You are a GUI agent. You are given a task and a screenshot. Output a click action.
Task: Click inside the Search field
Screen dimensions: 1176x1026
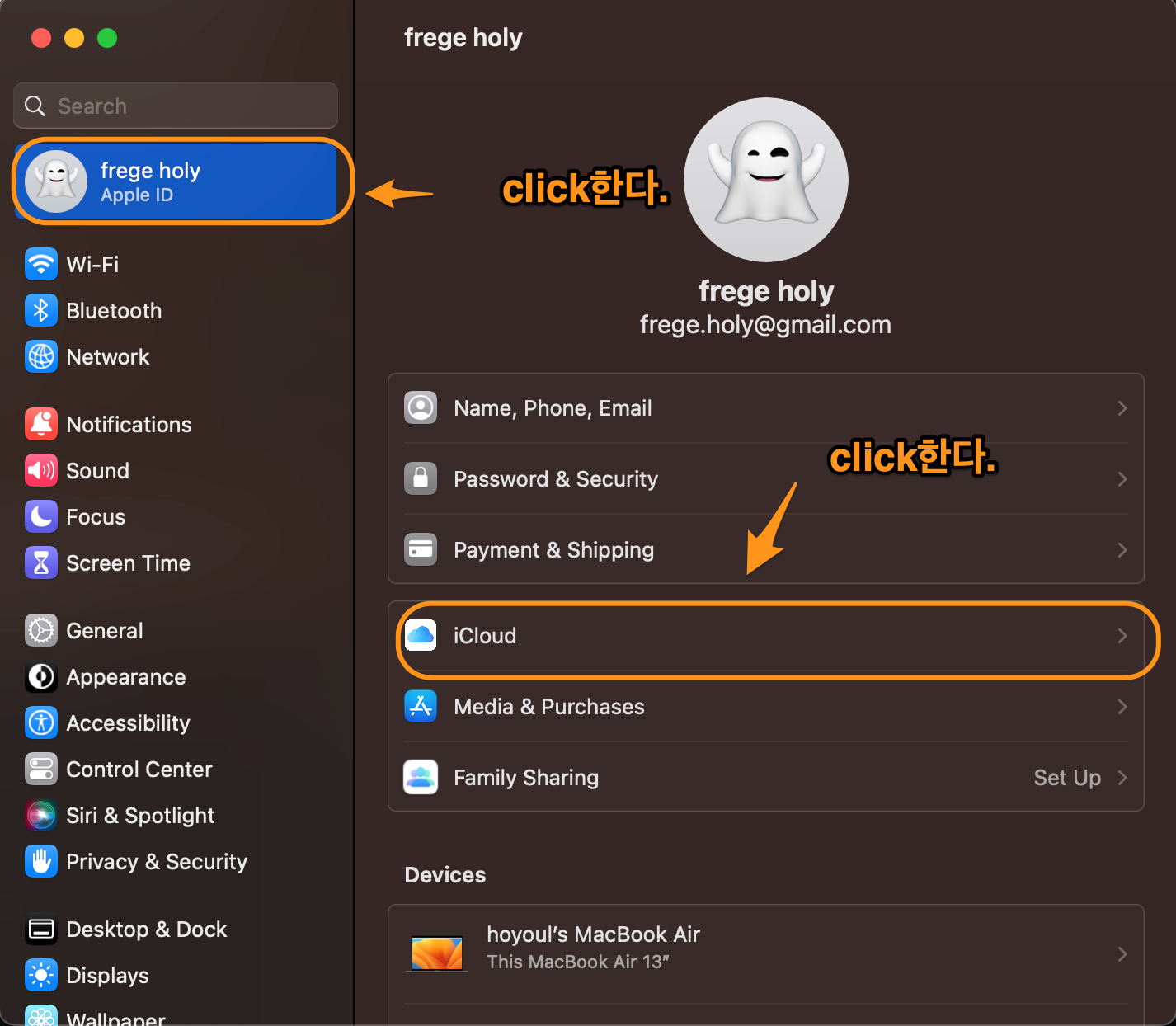pyautogui.click(x=175, y=106)
